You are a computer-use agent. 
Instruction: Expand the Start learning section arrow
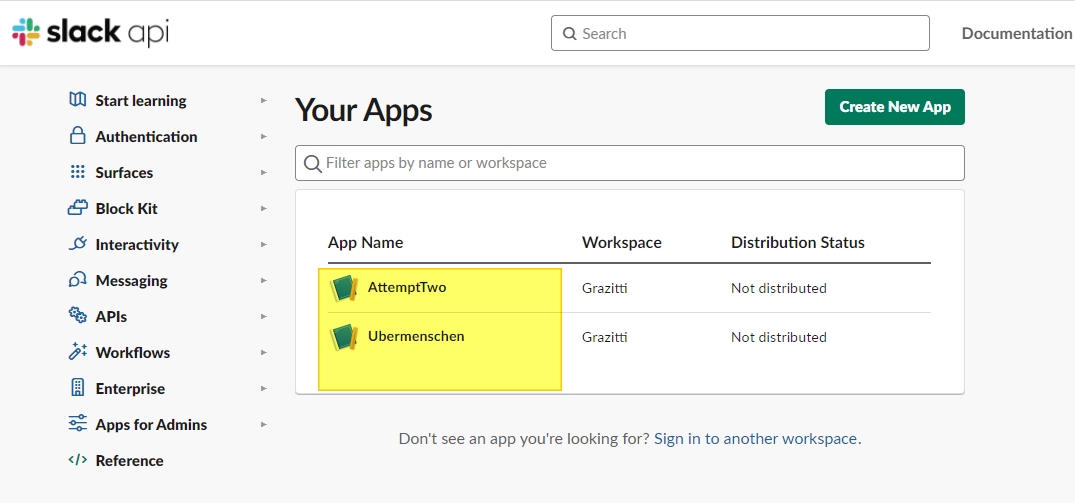pos(263,100)
